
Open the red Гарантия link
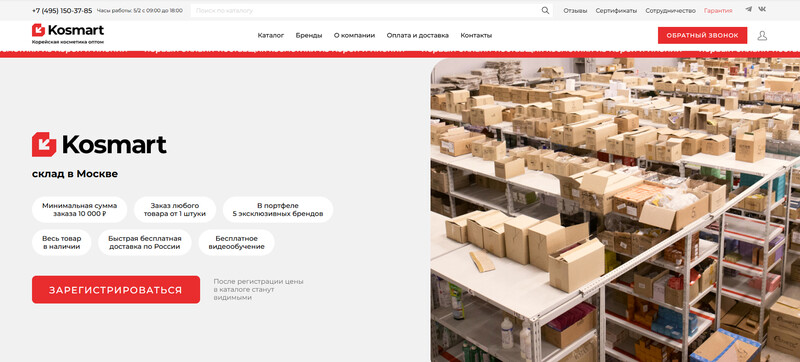tap(718, 10)
